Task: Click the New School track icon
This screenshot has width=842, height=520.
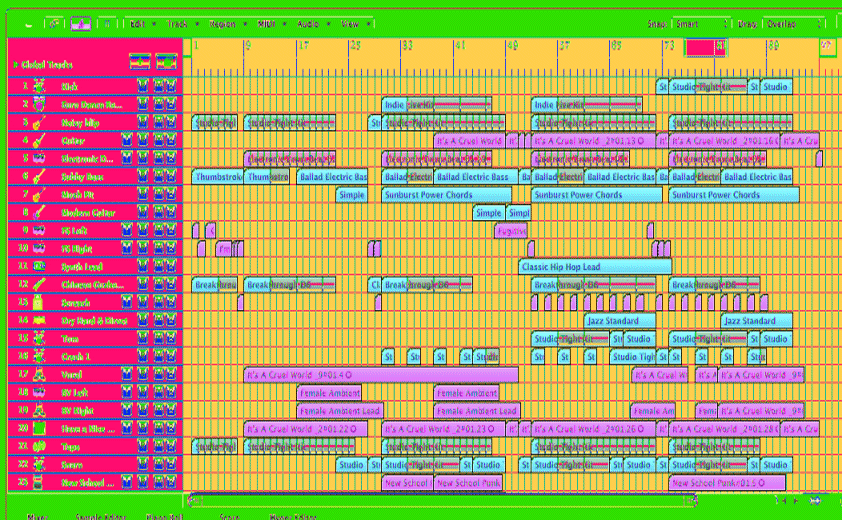Action: click(40, 483)
